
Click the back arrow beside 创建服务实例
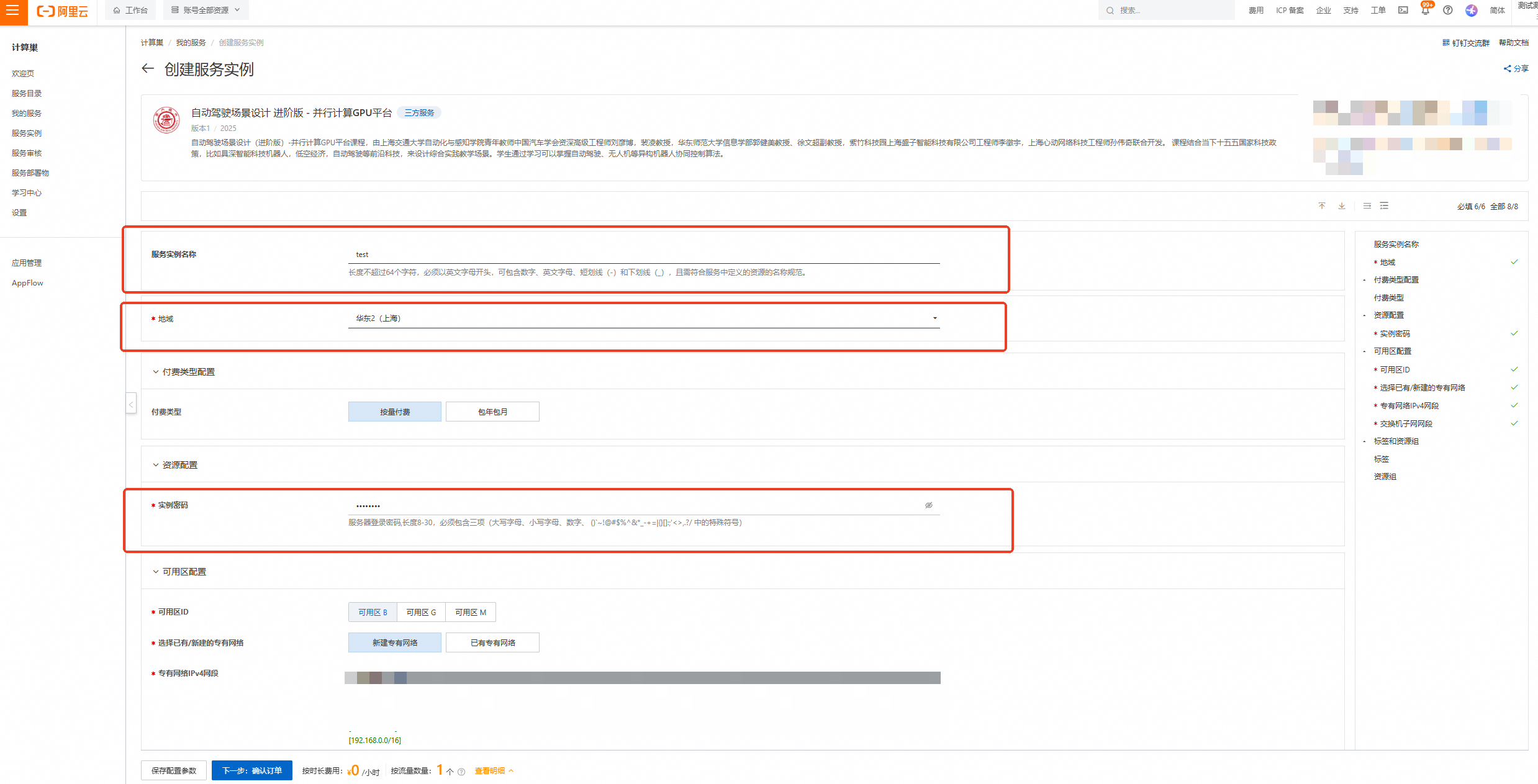(x=148, y=69)
